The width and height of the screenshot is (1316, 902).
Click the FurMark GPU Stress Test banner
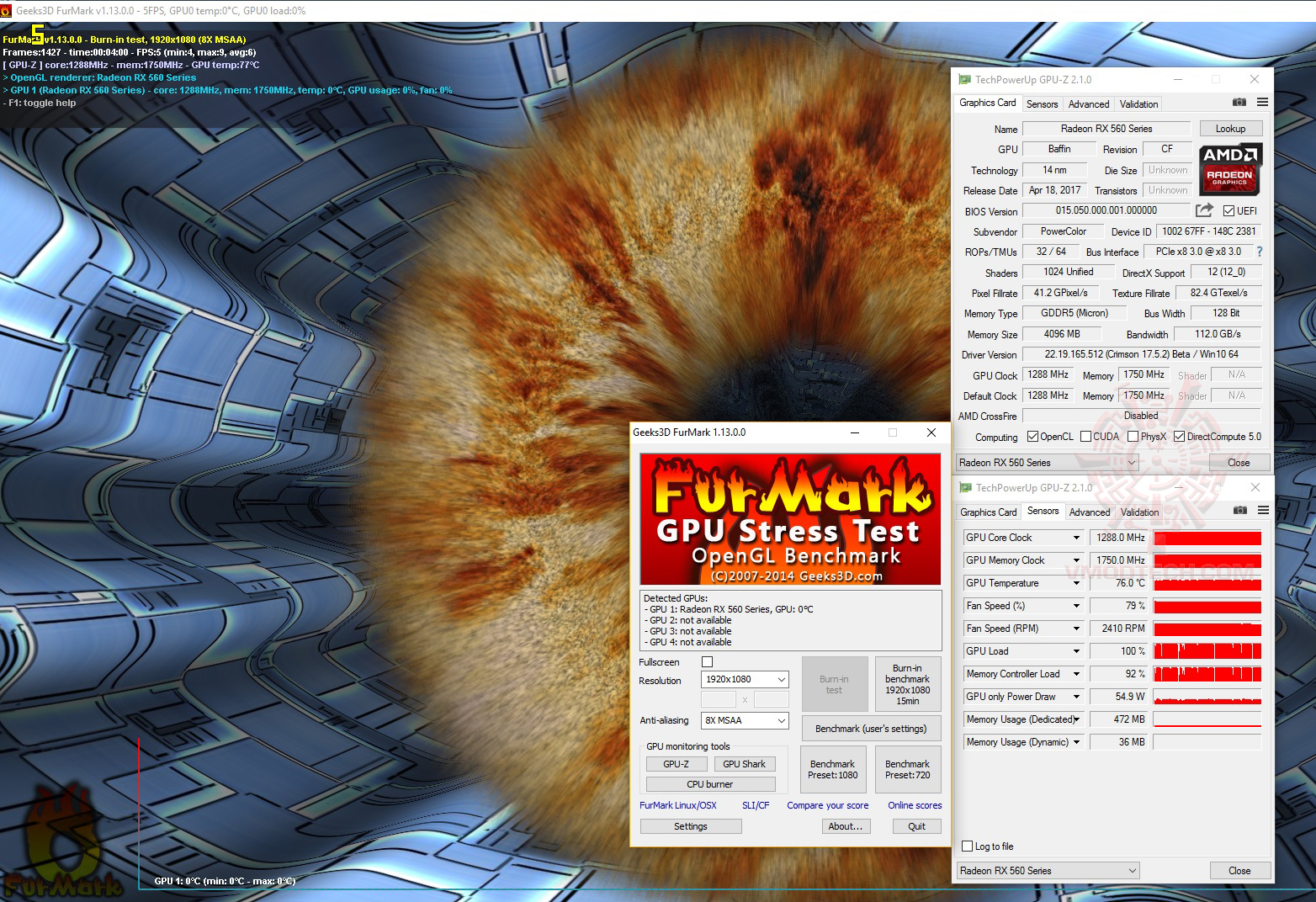[x=790, y=519]
